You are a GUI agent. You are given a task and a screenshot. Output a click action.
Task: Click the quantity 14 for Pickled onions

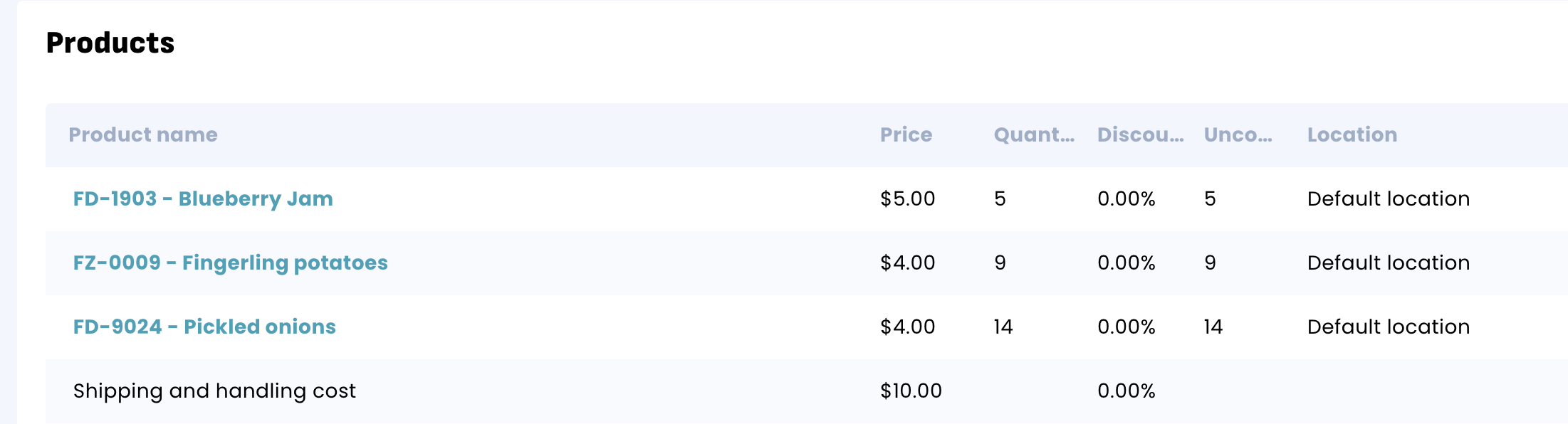click(1003, 327)
